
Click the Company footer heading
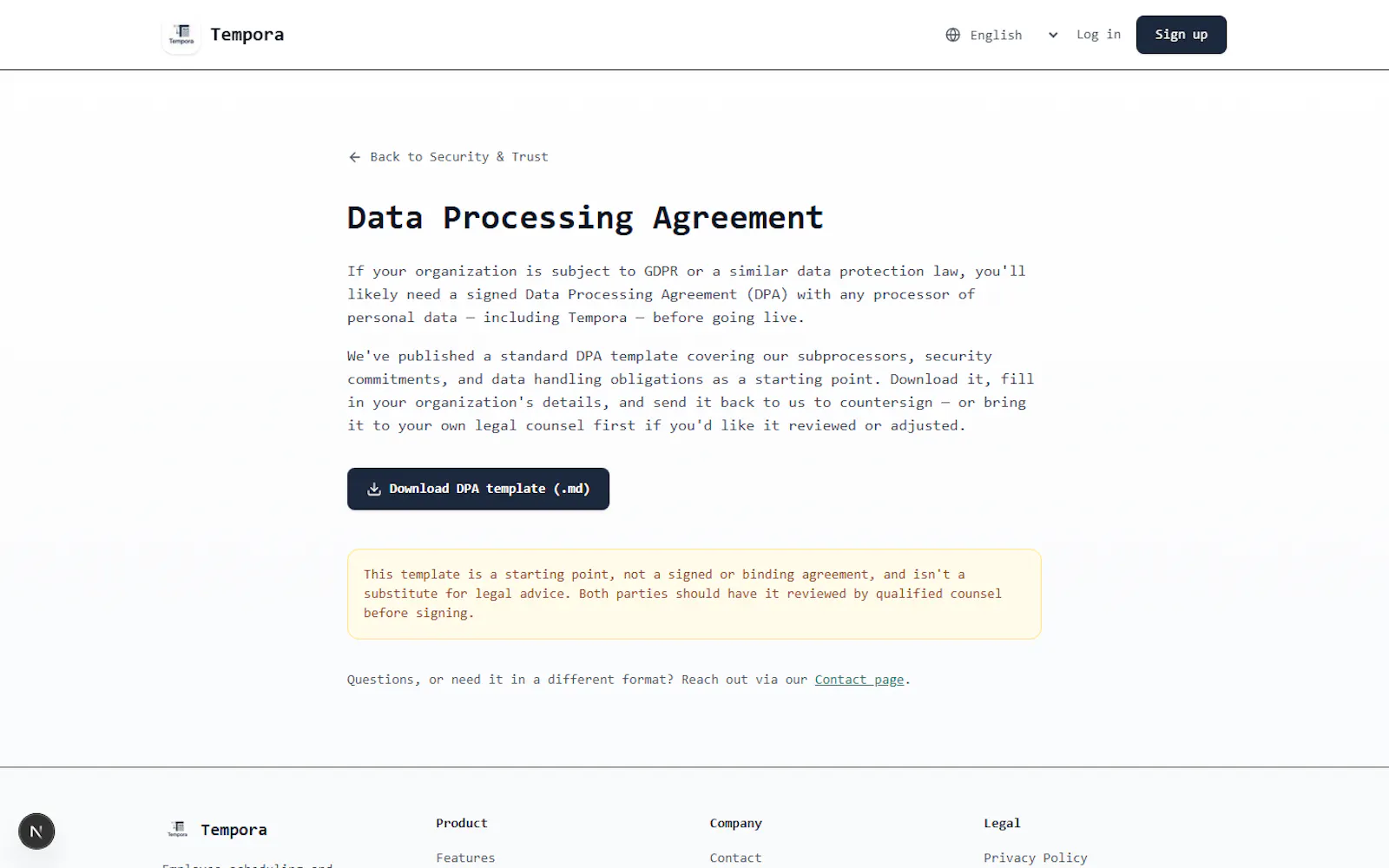pos(735,823)
